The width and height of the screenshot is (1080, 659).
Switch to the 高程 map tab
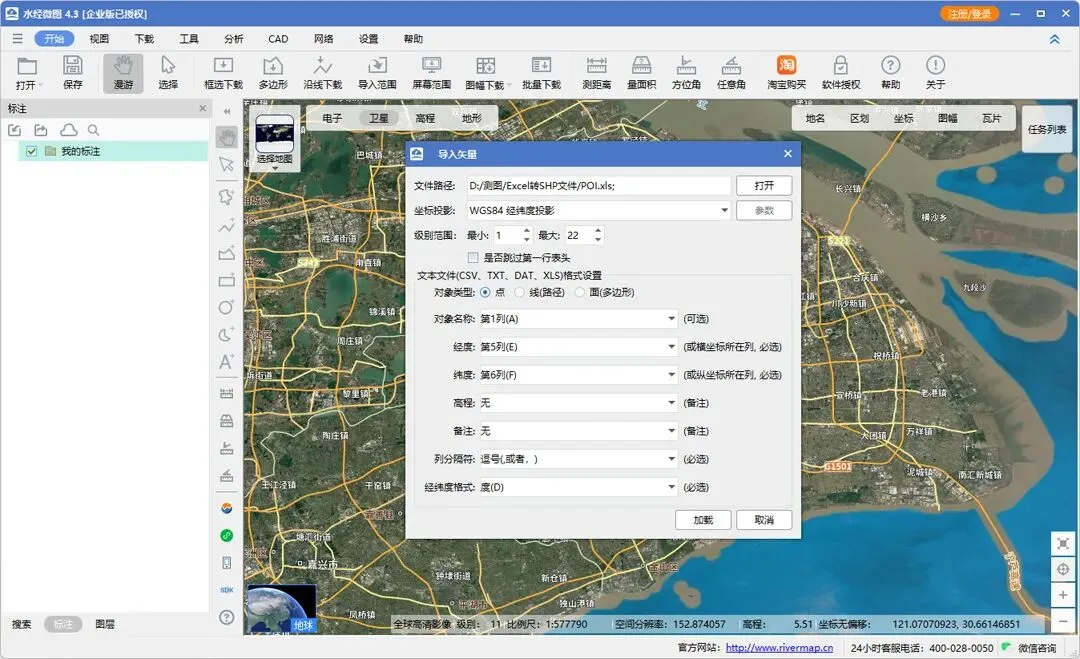425,118
